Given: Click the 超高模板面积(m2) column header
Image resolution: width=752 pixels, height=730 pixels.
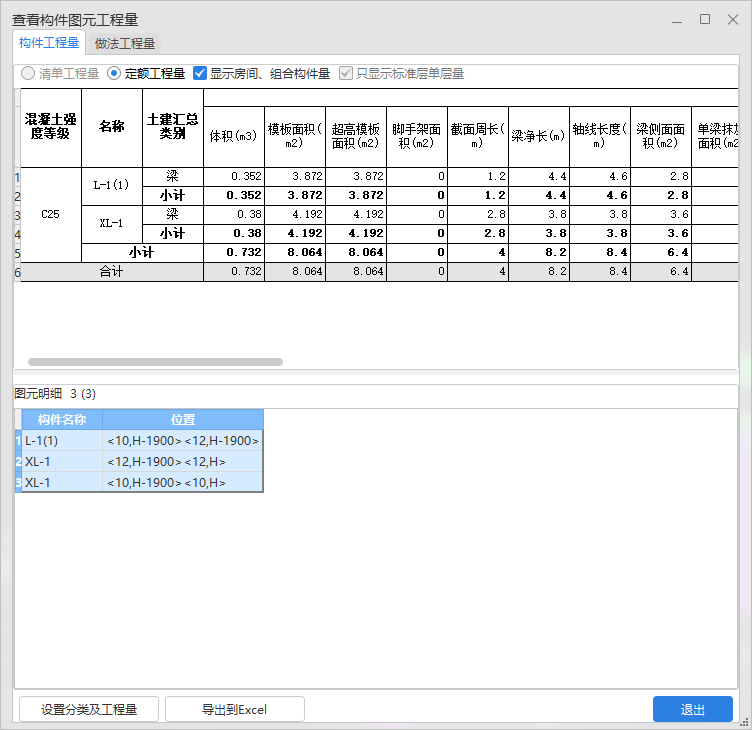Looking at the screenshot, I should point(355,137).
